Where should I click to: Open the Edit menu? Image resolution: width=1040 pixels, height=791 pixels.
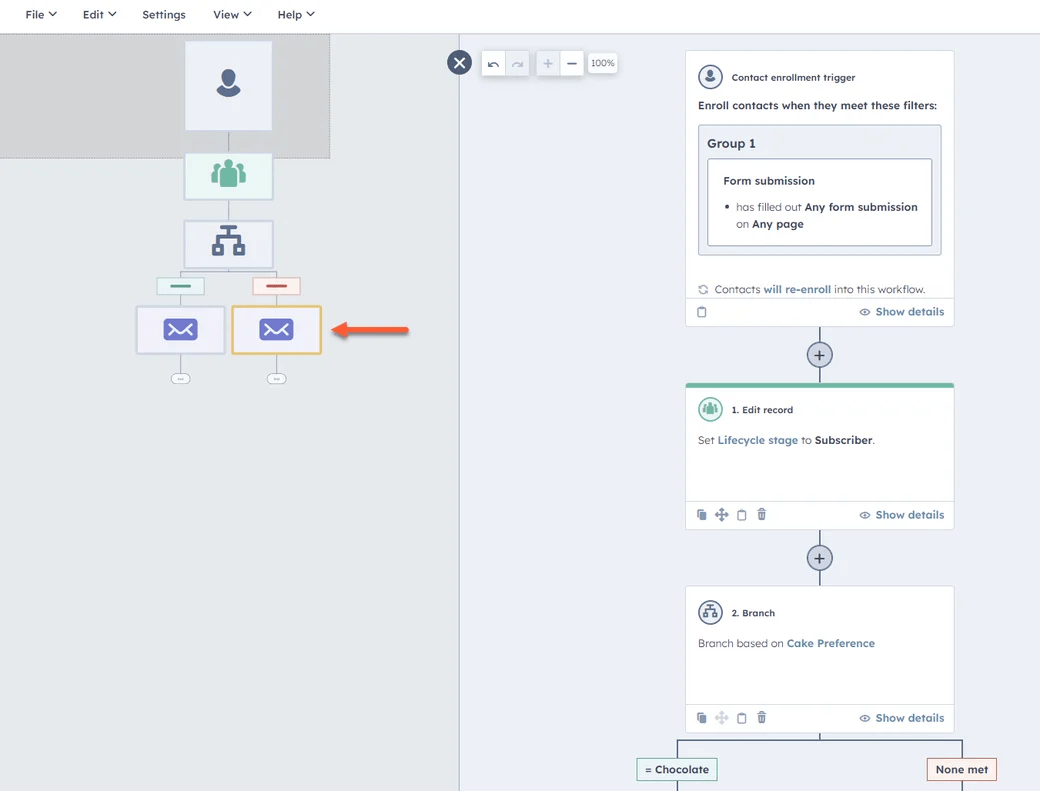click(x=99, y=15)
